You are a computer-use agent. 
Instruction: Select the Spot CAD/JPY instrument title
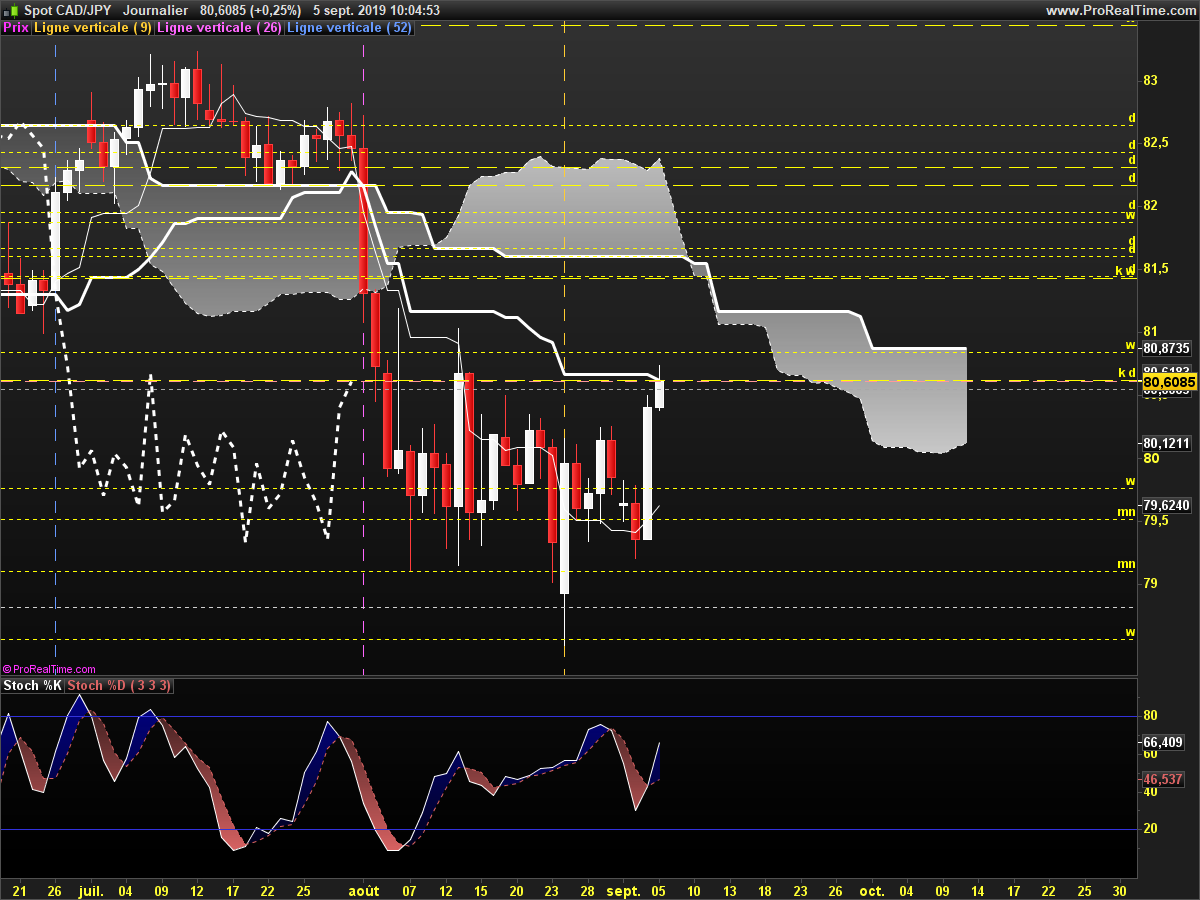[67, 10]
